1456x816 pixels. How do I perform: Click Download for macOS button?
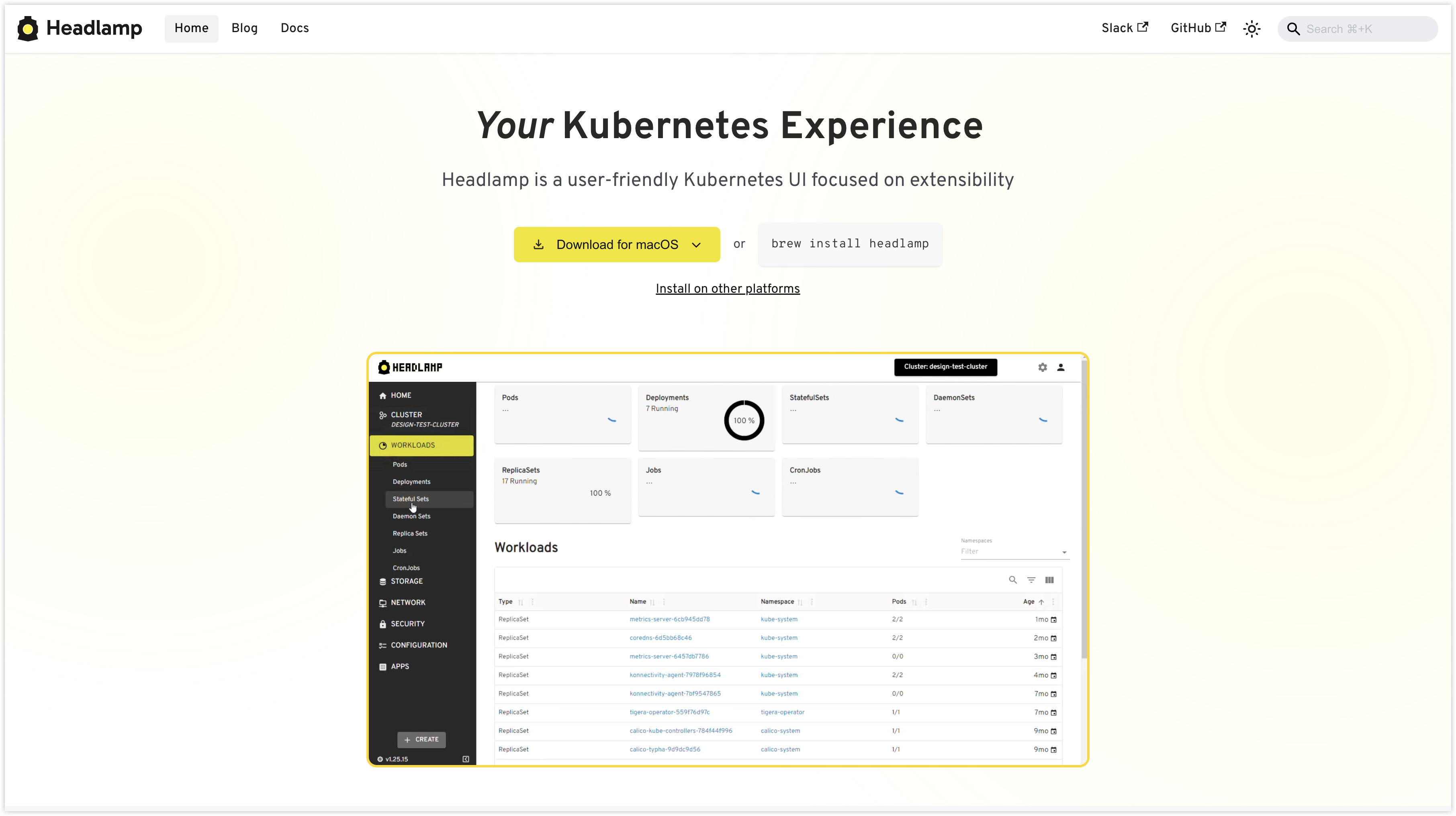click(x=617, y=245)
